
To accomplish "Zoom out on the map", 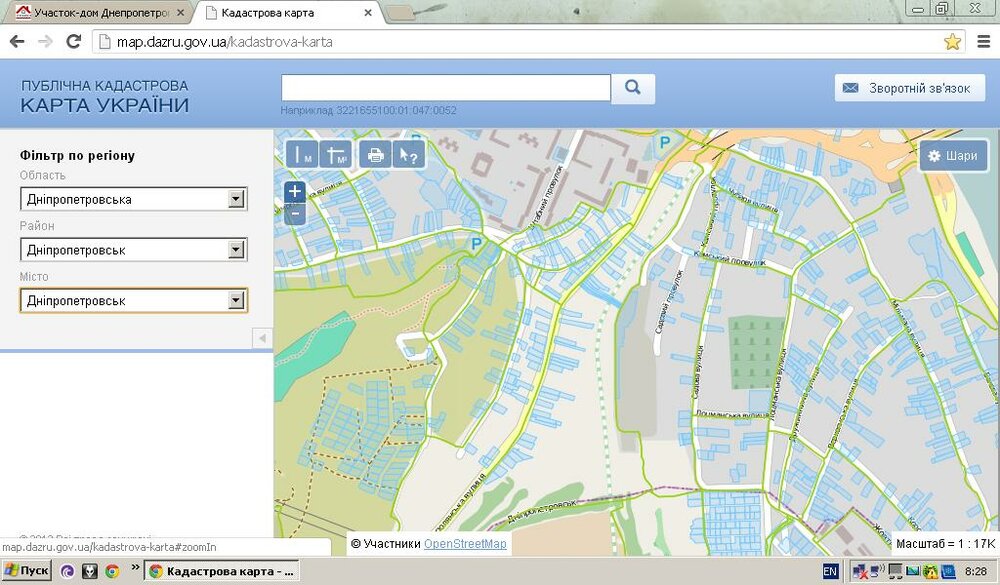I will [295, 214].
